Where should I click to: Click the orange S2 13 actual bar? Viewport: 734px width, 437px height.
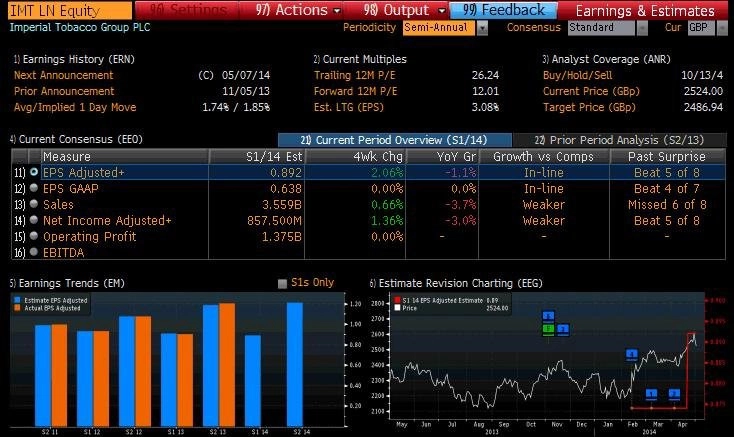tap(227, 365)
